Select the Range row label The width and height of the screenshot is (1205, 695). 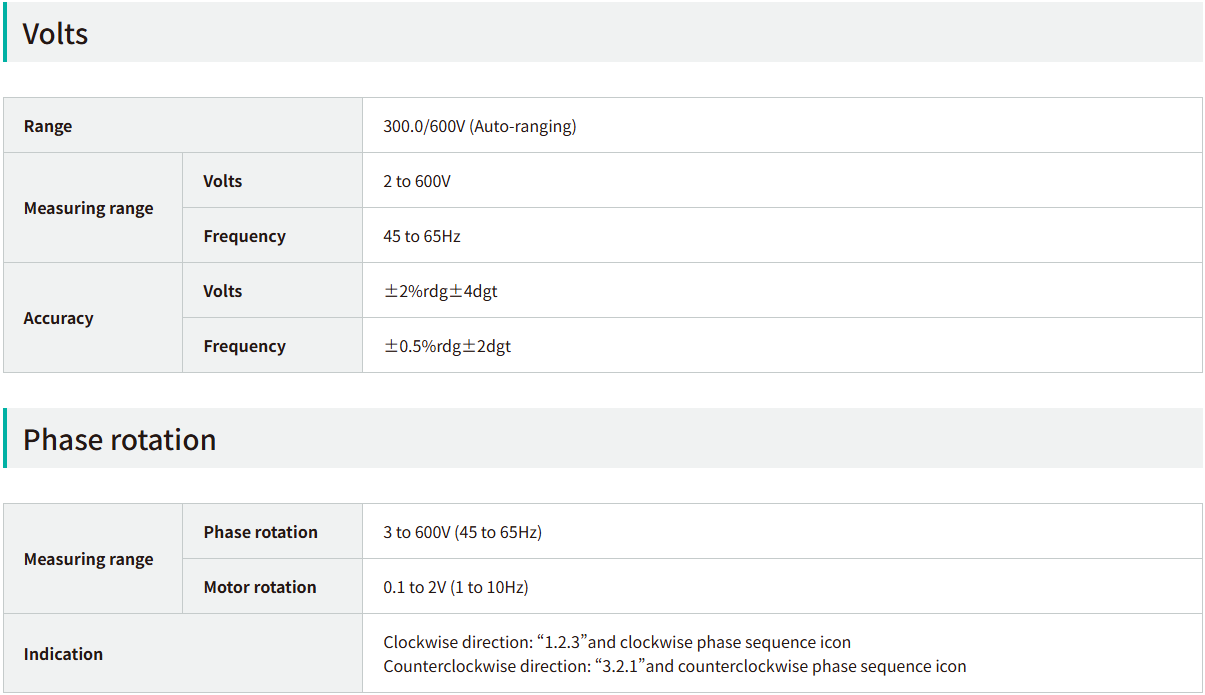(x=48, y=126)
